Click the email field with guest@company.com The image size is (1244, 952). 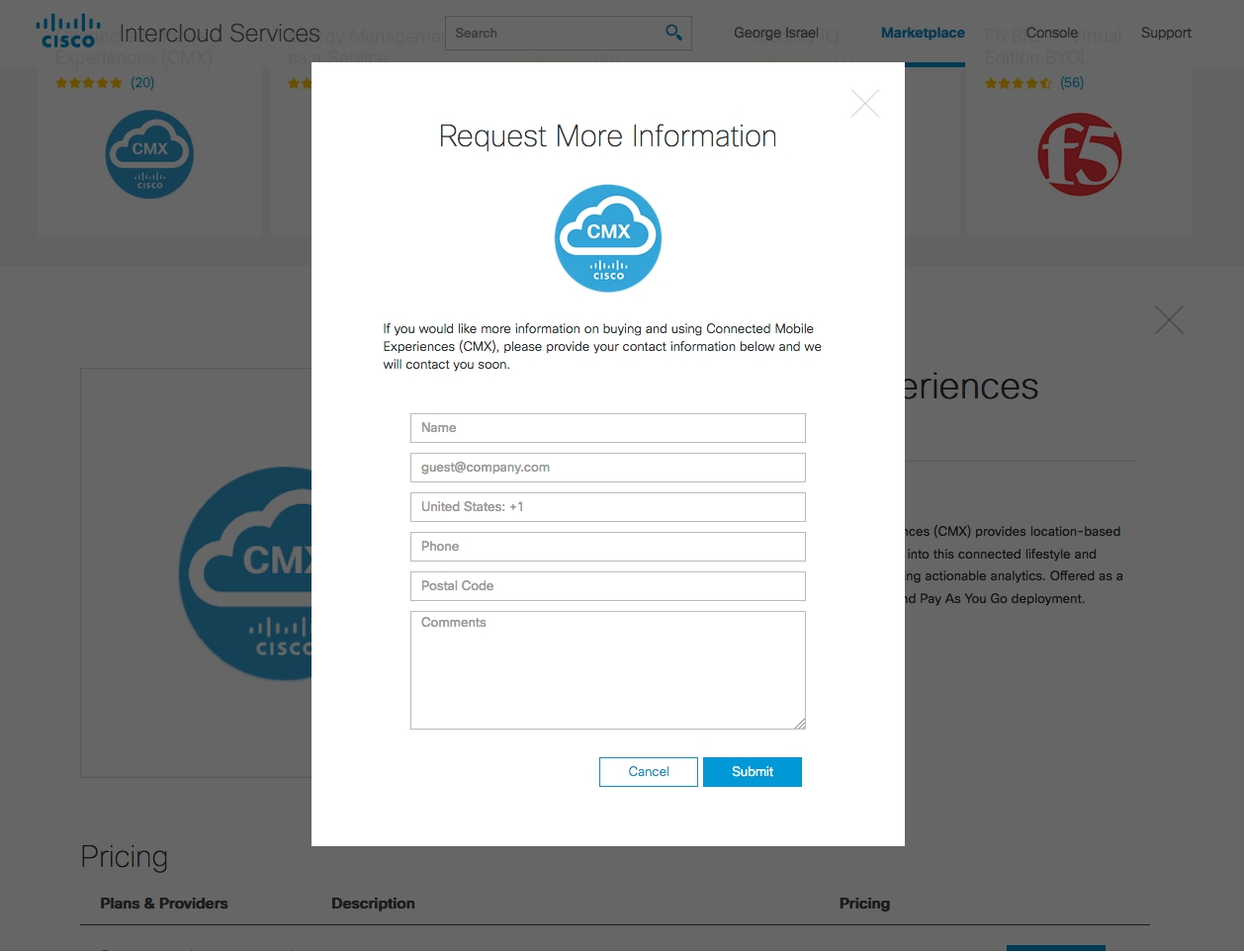[607, 468]
